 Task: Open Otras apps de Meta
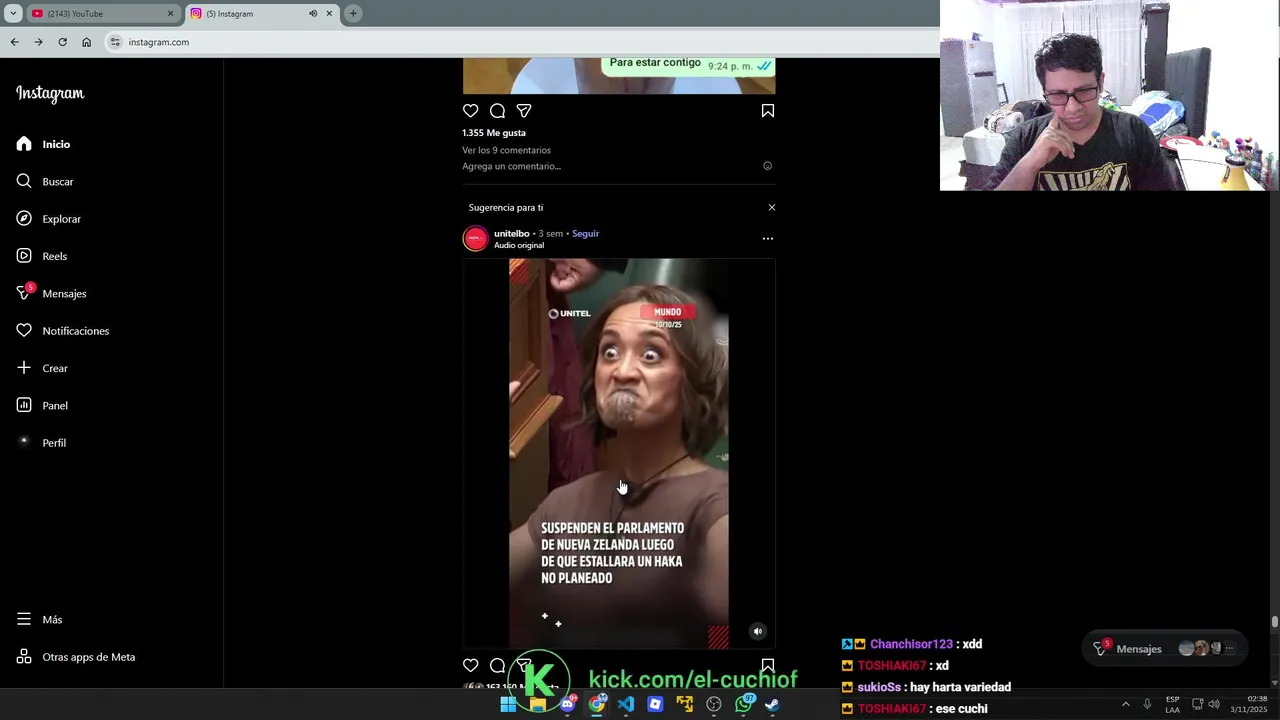coord(76,657)
